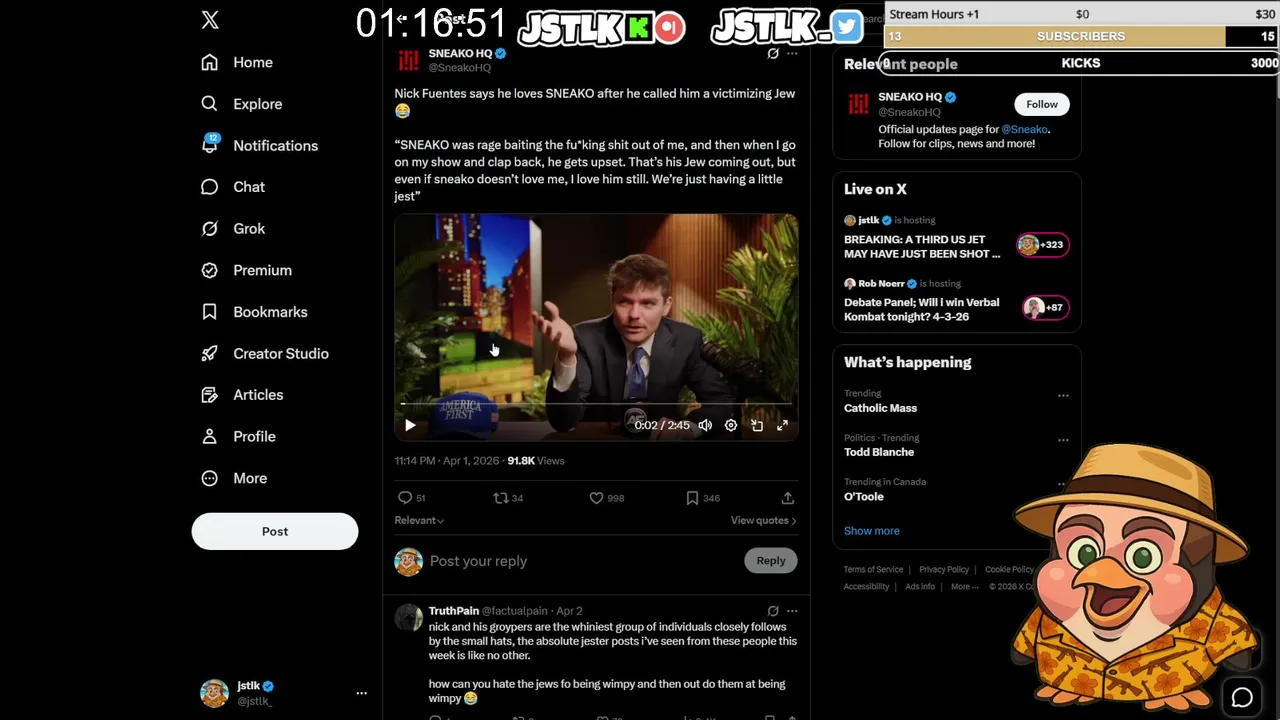Click Show more under What's happening
Viewport: 1280px width, 720px height.
(872, 531)
